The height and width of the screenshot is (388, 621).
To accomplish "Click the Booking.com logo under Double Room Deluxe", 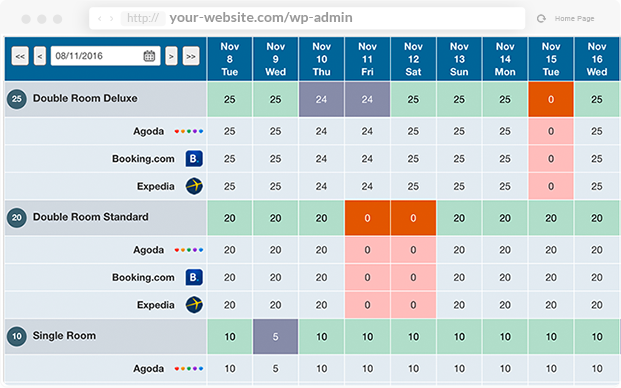I will [x=194, y=158].
